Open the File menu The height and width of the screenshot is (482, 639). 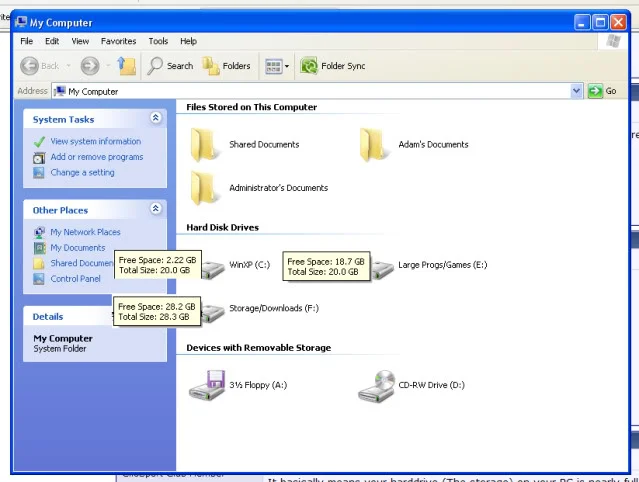point(26,41)
